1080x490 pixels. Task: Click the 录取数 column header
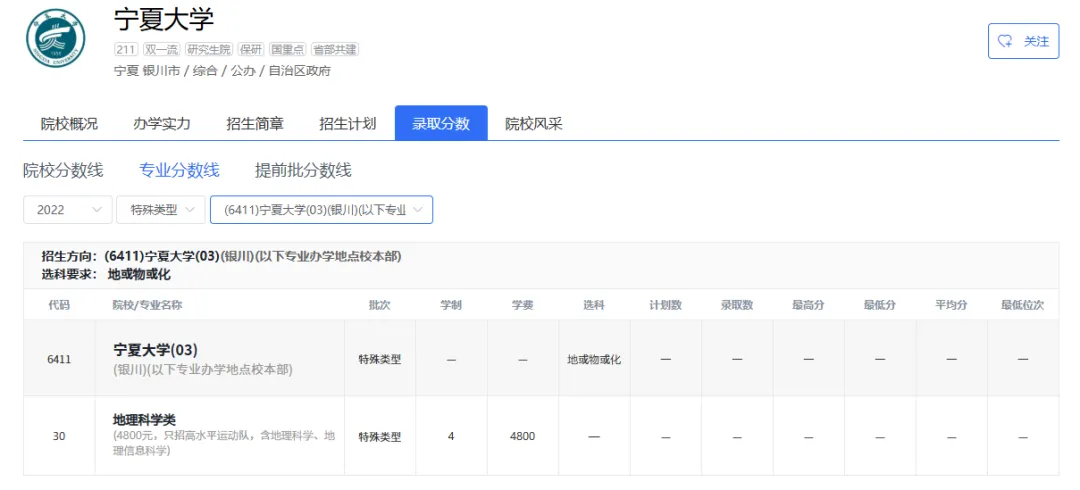coord(737,305)
